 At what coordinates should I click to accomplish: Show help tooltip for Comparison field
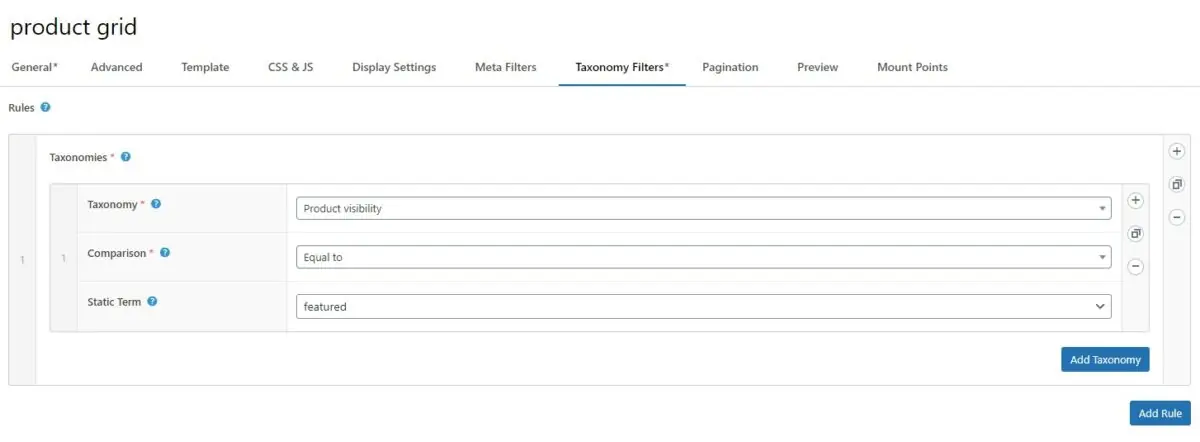pos(165,253)
